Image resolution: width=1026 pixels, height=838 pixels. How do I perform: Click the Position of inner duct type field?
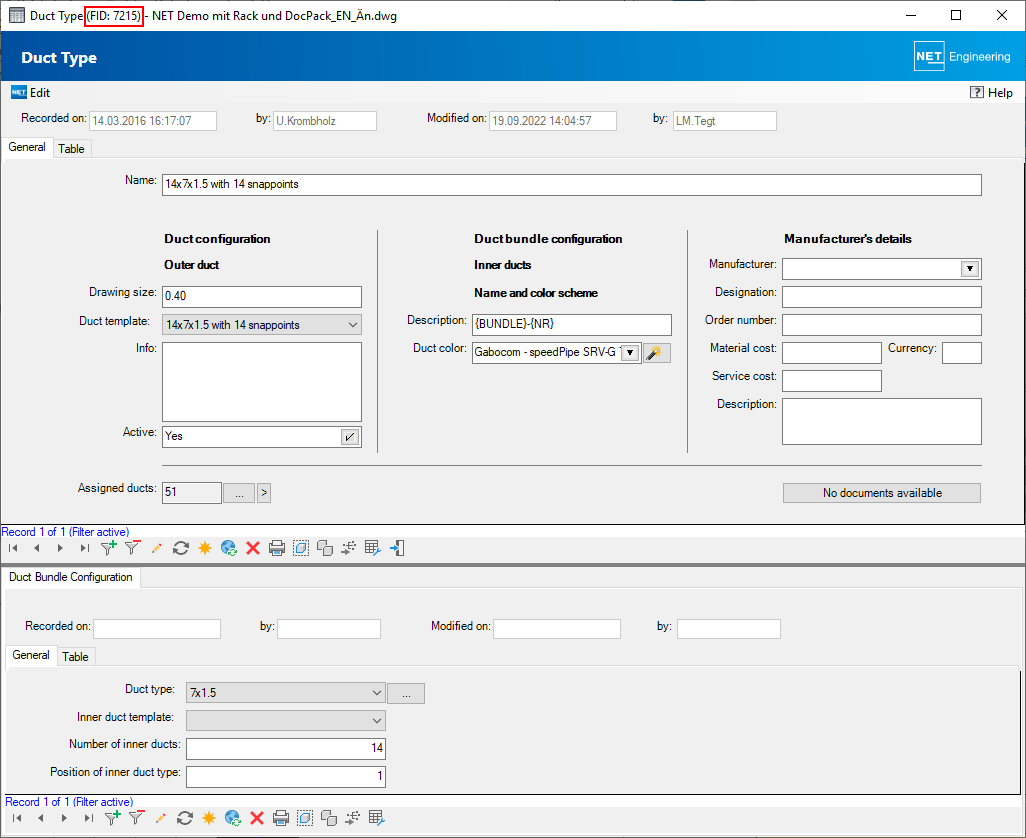coord(286,777)
